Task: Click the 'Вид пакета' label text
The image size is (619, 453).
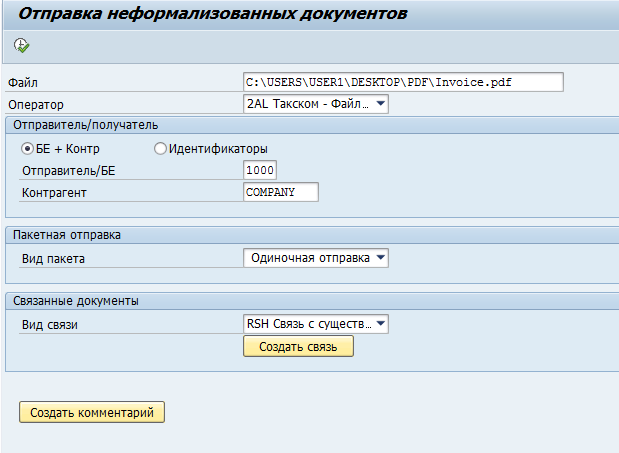Action: click(x=53, y=258)
